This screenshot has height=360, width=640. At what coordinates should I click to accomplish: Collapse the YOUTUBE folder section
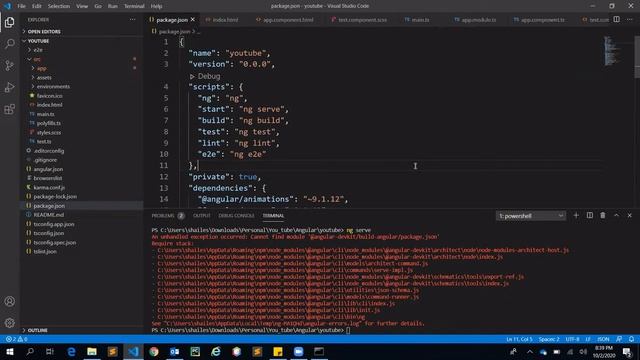pos(38,41)
